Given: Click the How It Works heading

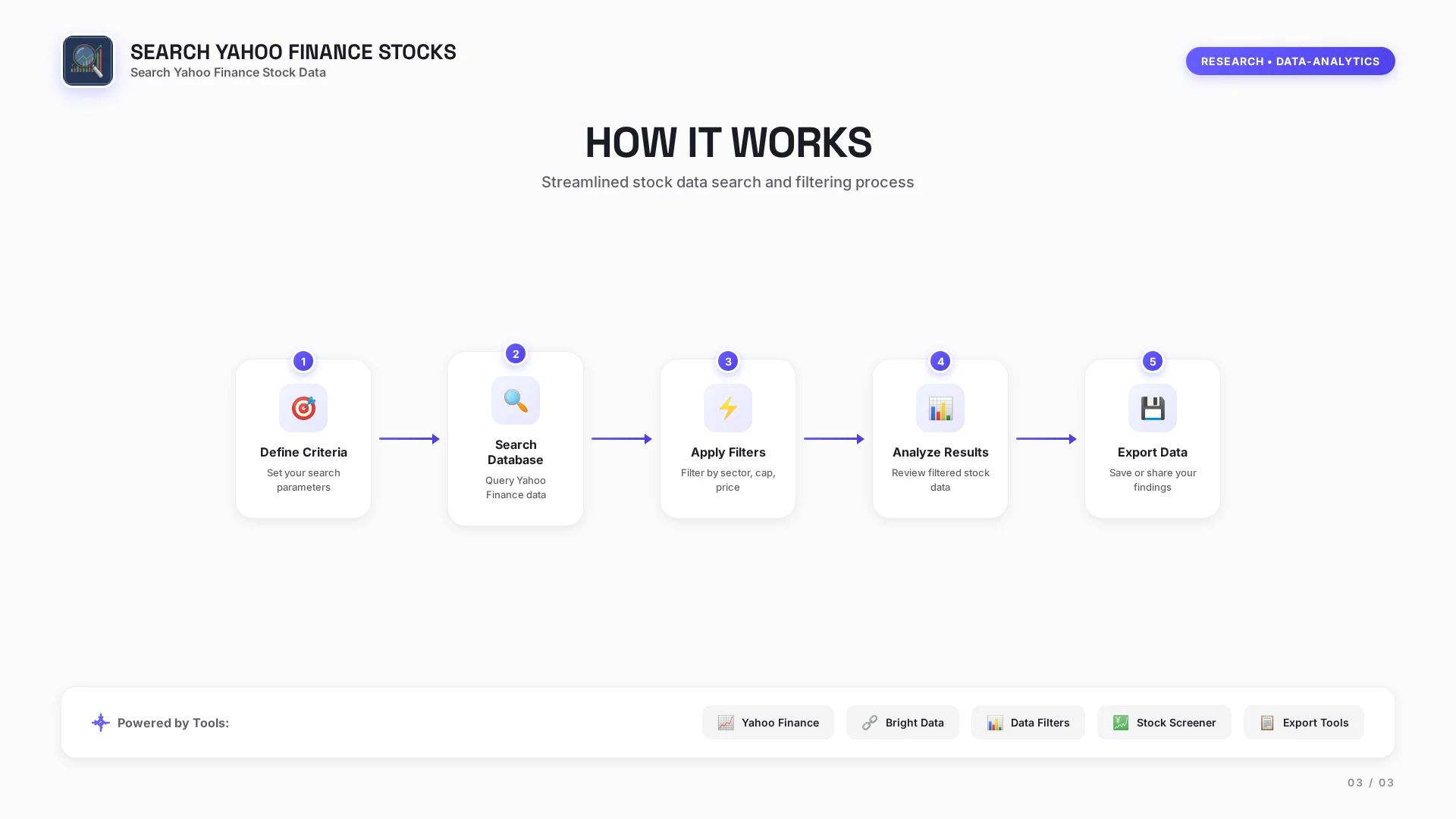Looking at the screenshot, I should pos(728,143).
